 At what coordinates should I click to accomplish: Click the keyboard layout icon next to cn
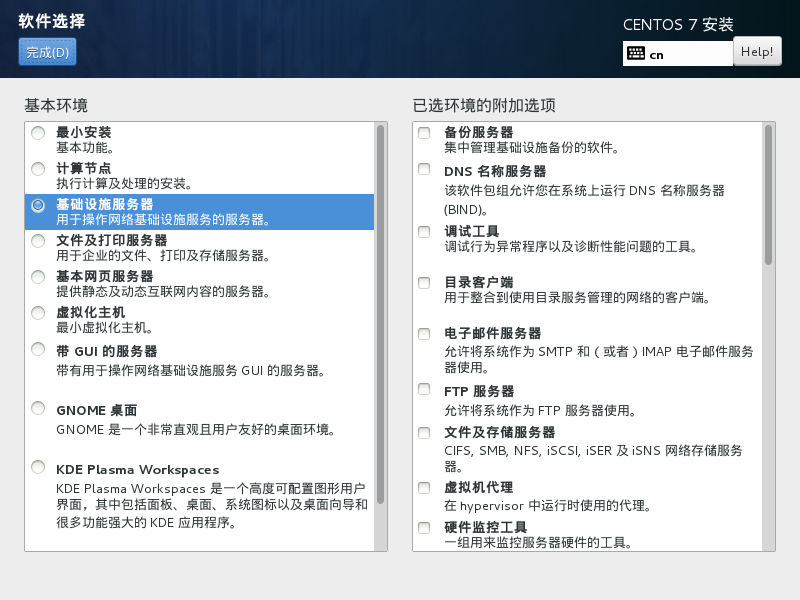pyautogui.click(x=636, y=53)
